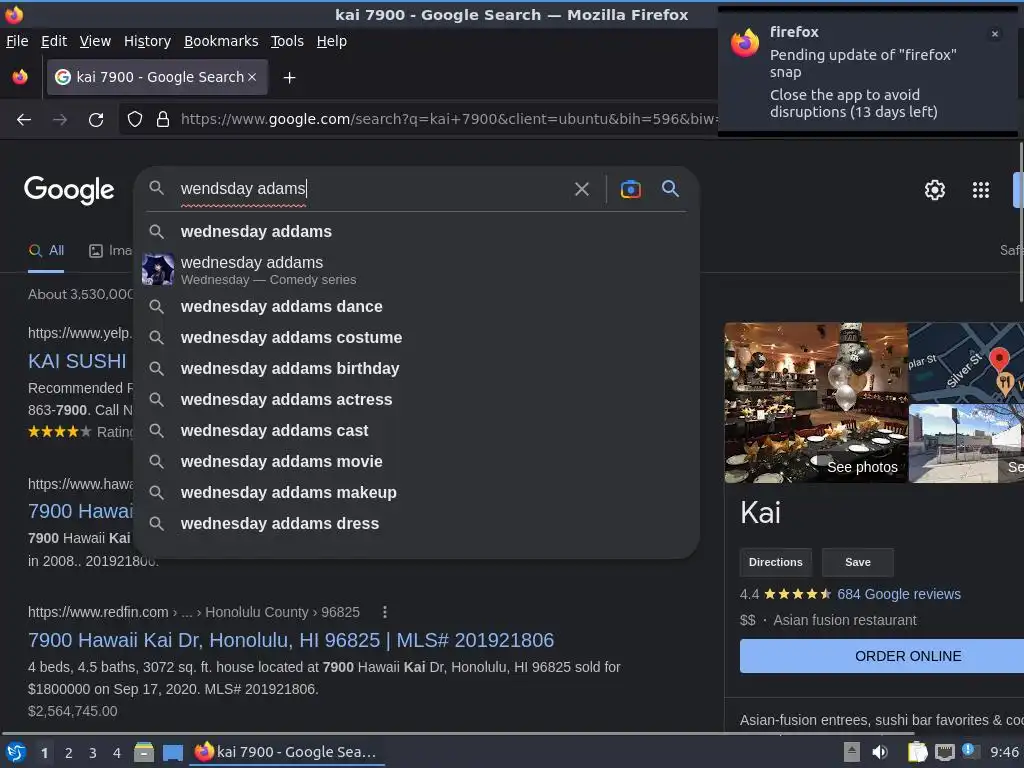Click the volume speaker tray icon
Image resolution: width=1024 pixels, height=768 pixels.
(880, 752)
